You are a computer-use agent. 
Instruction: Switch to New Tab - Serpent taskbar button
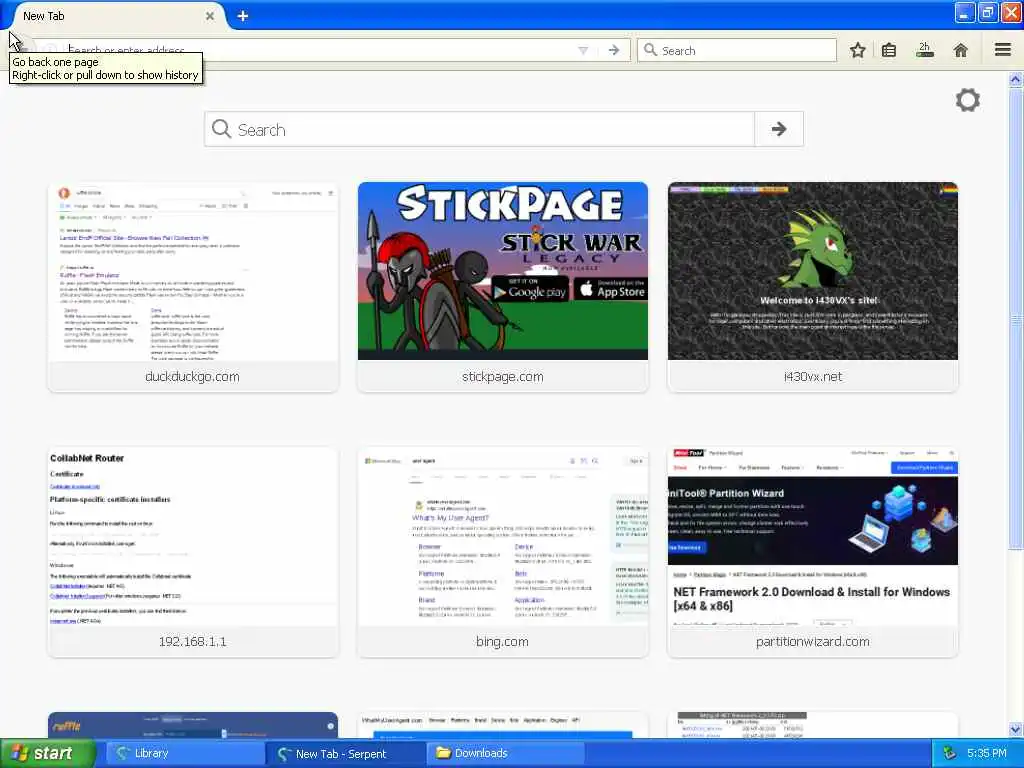[346, 754]
